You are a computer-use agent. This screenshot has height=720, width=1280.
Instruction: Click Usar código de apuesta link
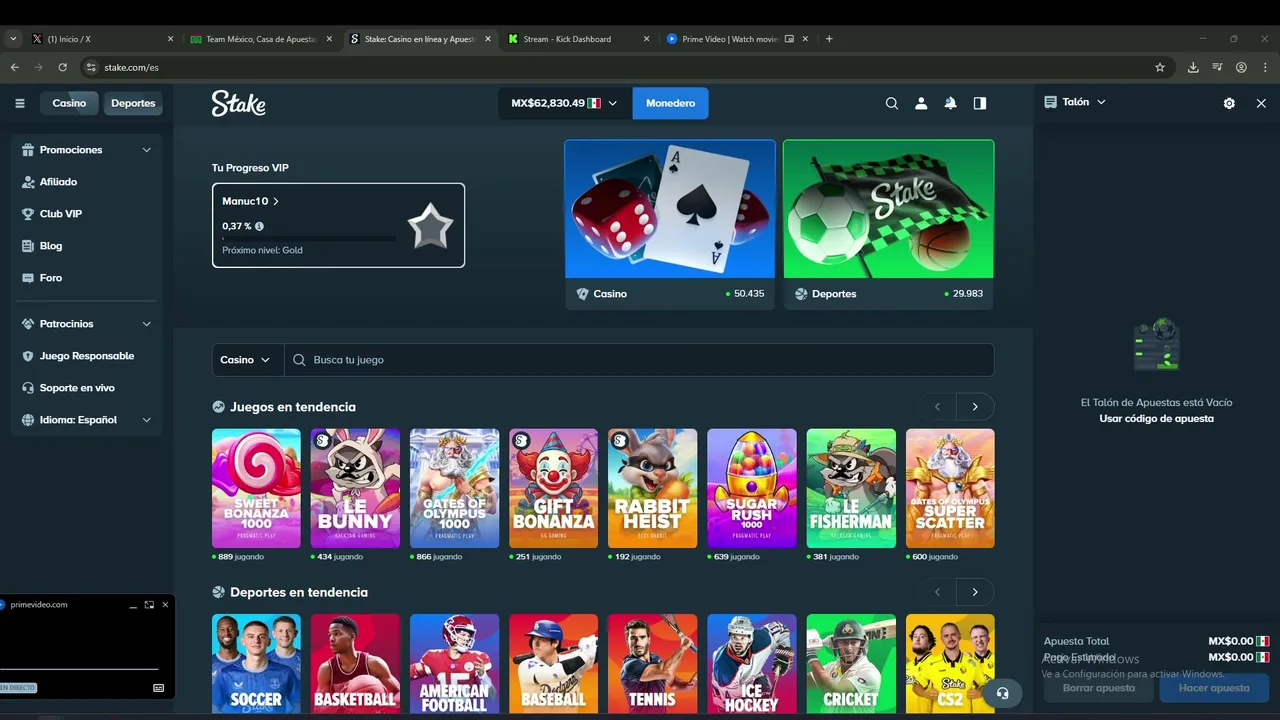(x=1156, y=419)
